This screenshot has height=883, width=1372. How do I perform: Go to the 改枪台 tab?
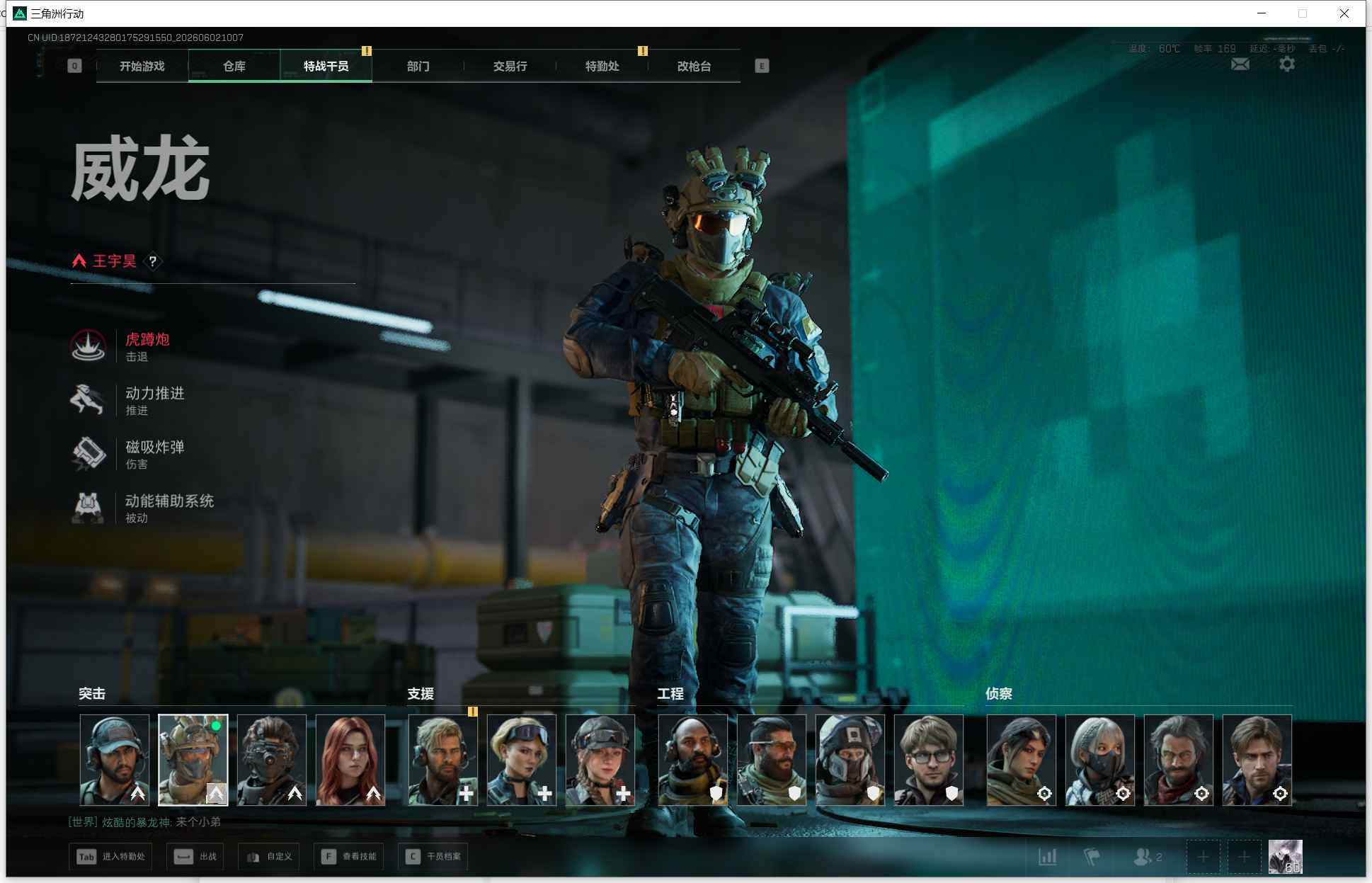(694, 66)
